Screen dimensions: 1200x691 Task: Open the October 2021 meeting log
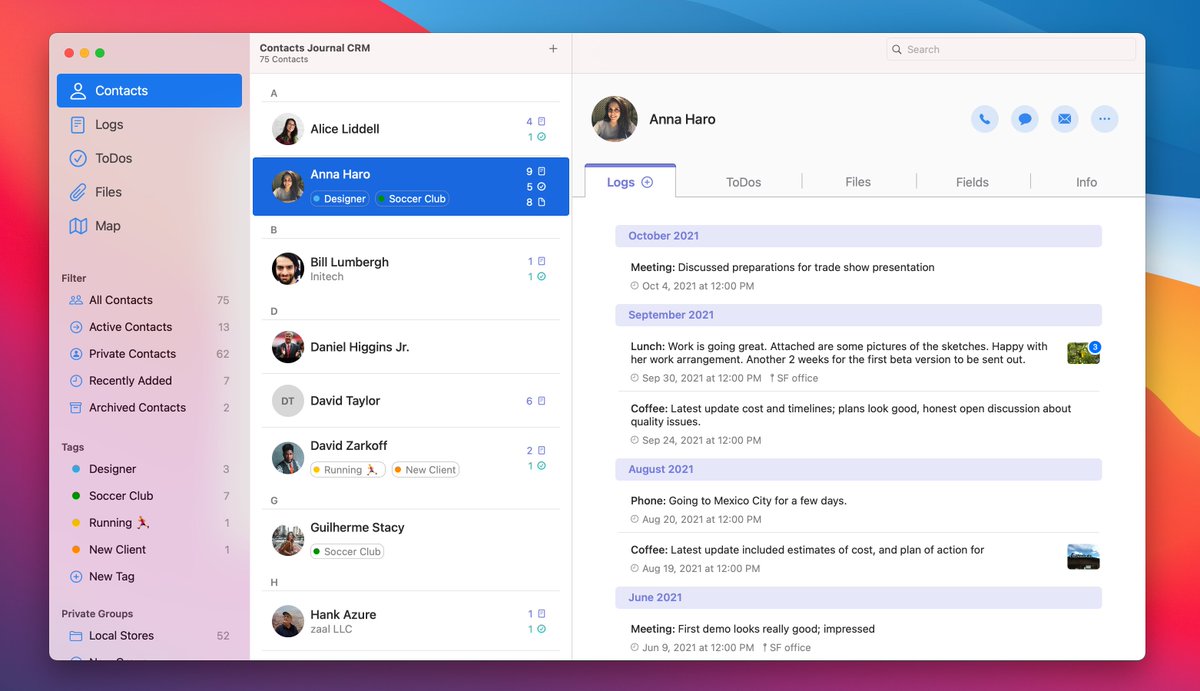click(x=858, y=276)
